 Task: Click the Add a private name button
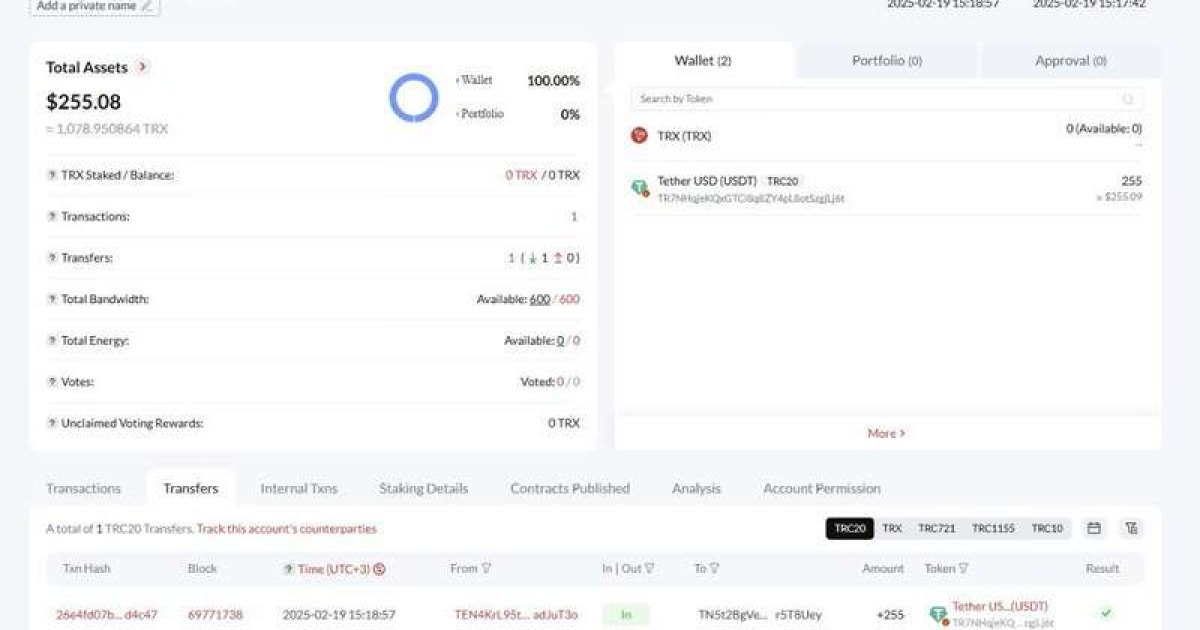[x=95, y=6]
